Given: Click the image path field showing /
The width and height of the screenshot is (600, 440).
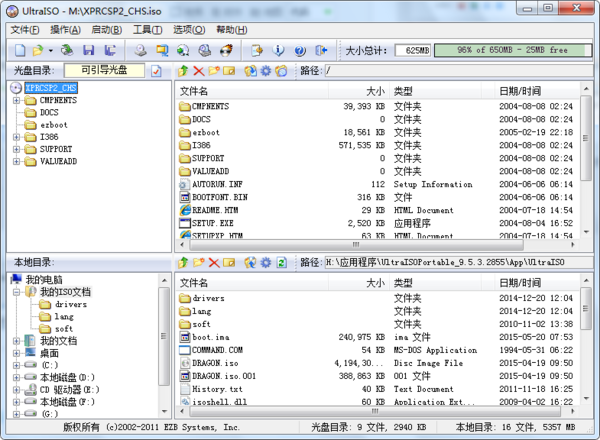Looking at the screenshot, I should pos(459,70).
